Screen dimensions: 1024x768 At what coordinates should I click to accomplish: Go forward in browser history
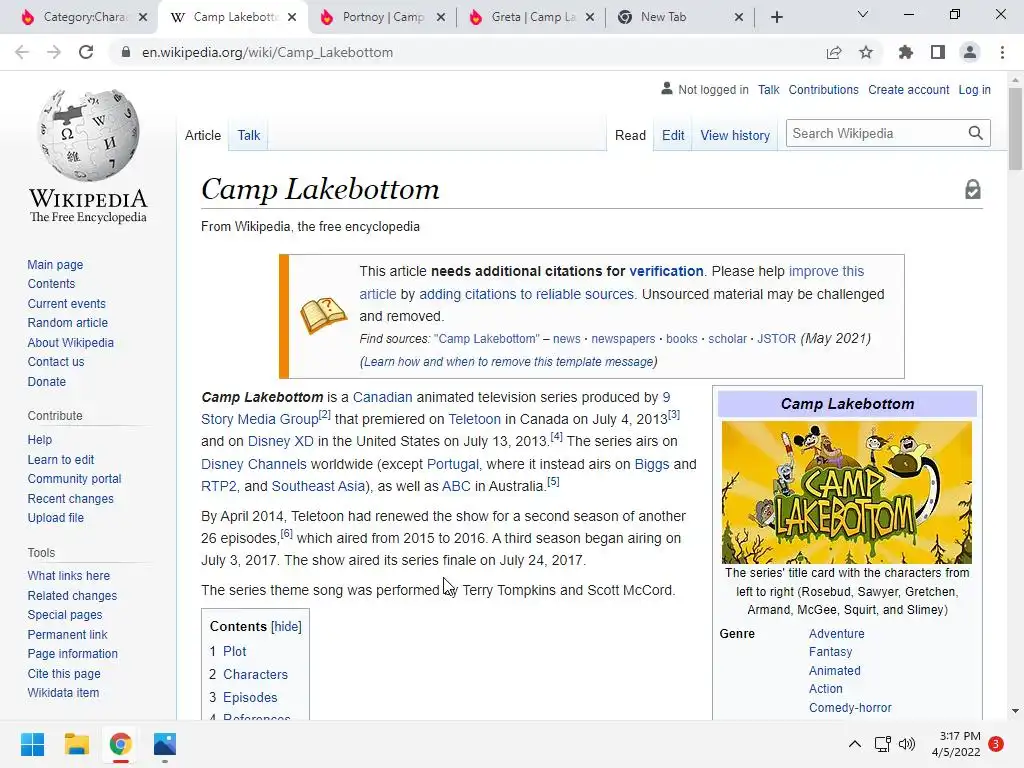pyautogui.click(x=54, y=52)
